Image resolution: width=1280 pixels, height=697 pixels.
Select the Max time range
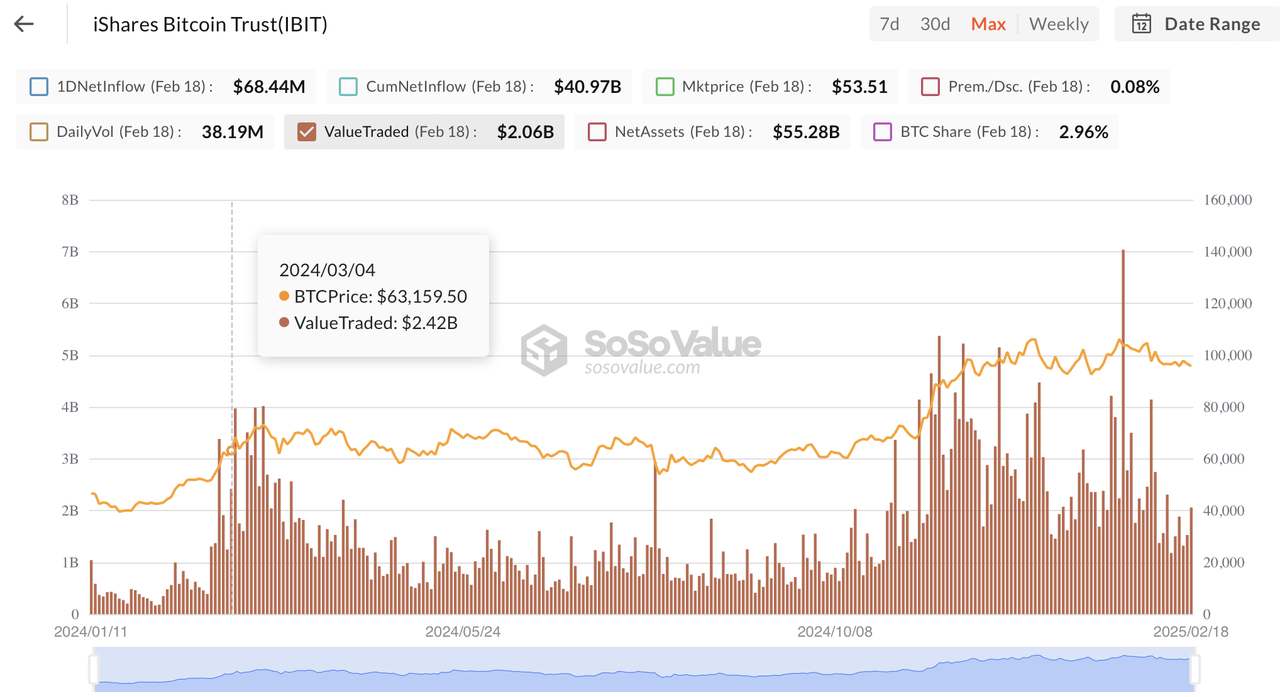click(988, 24)
